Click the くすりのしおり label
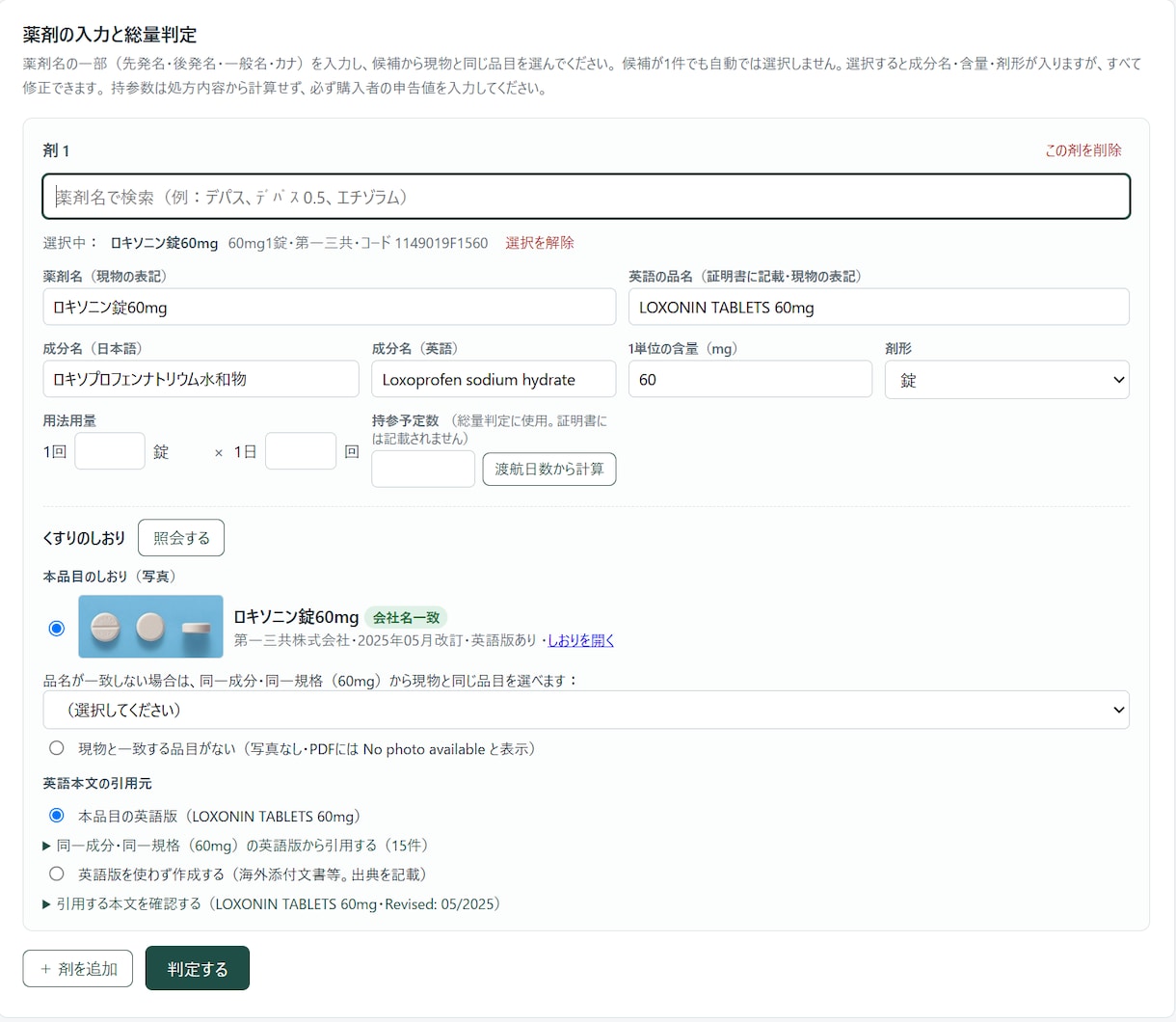The image size is (1176, 1022). (x=84, y=538)
